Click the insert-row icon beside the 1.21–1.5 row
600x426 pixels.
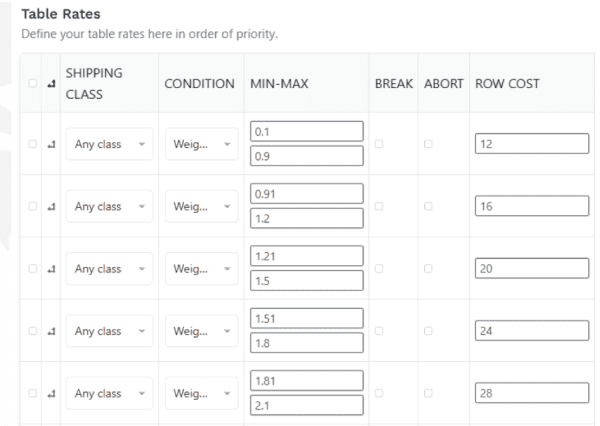pos(51,269)
